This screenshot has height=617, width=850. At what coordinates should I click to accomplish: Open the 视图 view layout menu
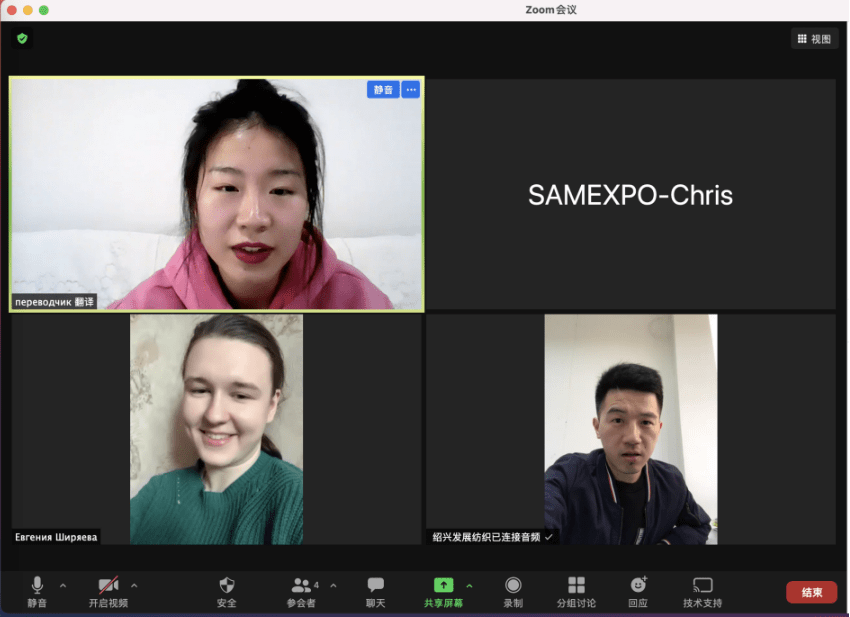tap(814, 39)
